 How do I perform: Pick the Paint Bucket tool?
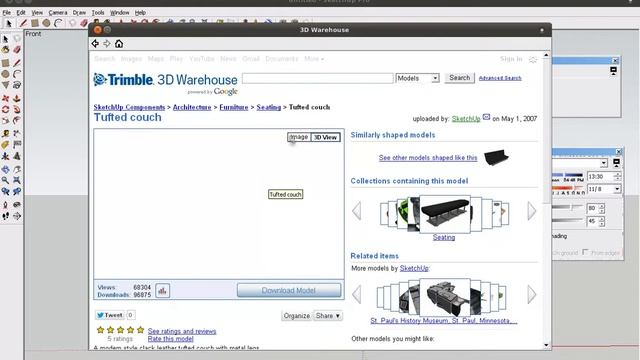[x=5, y=50]
